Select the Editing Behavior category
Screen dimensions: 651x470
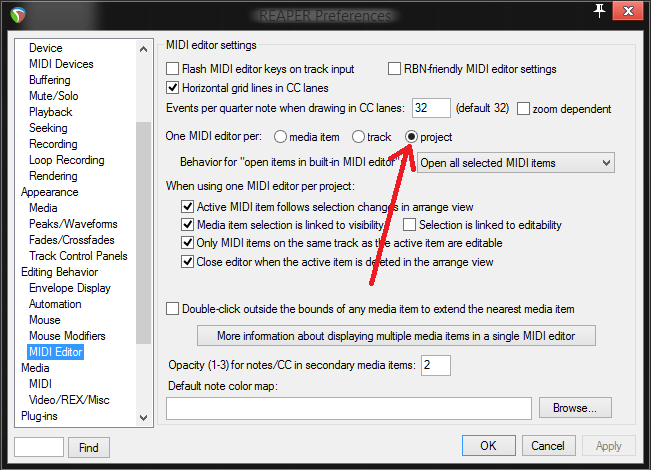[x=60, y=272]
